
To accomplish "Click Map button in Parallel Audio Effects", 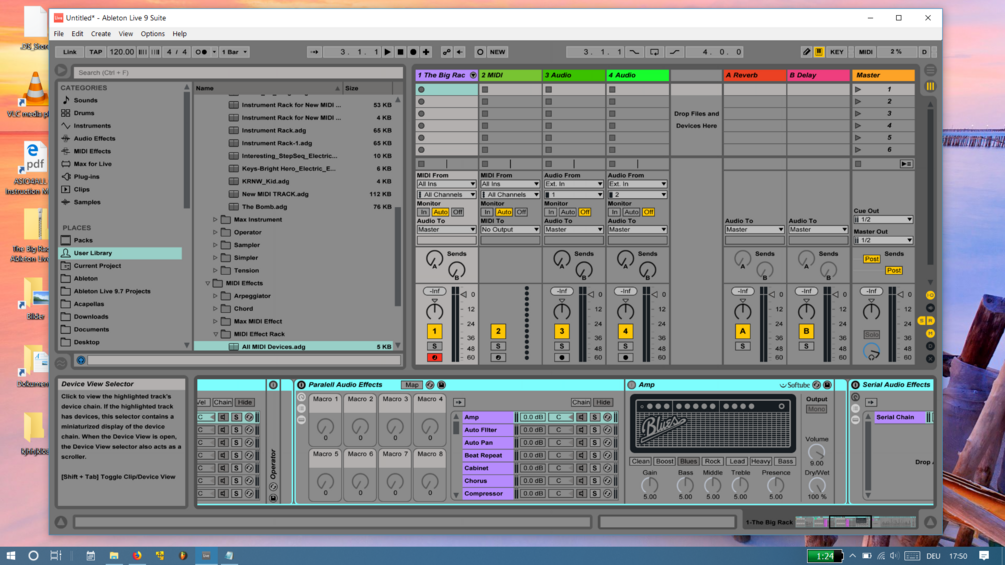I will point(411,385).
